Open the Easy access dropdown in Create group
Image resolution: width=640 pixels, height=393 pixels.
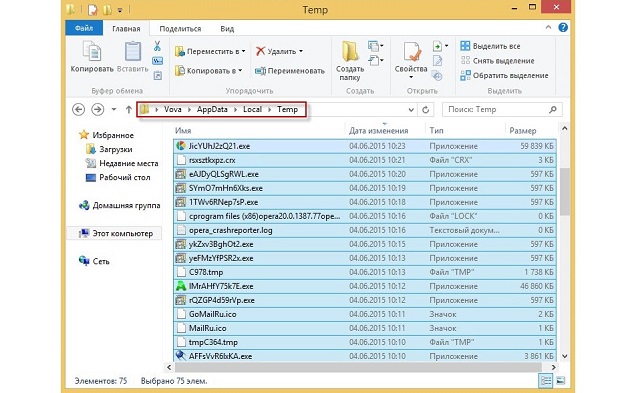coord(375,61)
